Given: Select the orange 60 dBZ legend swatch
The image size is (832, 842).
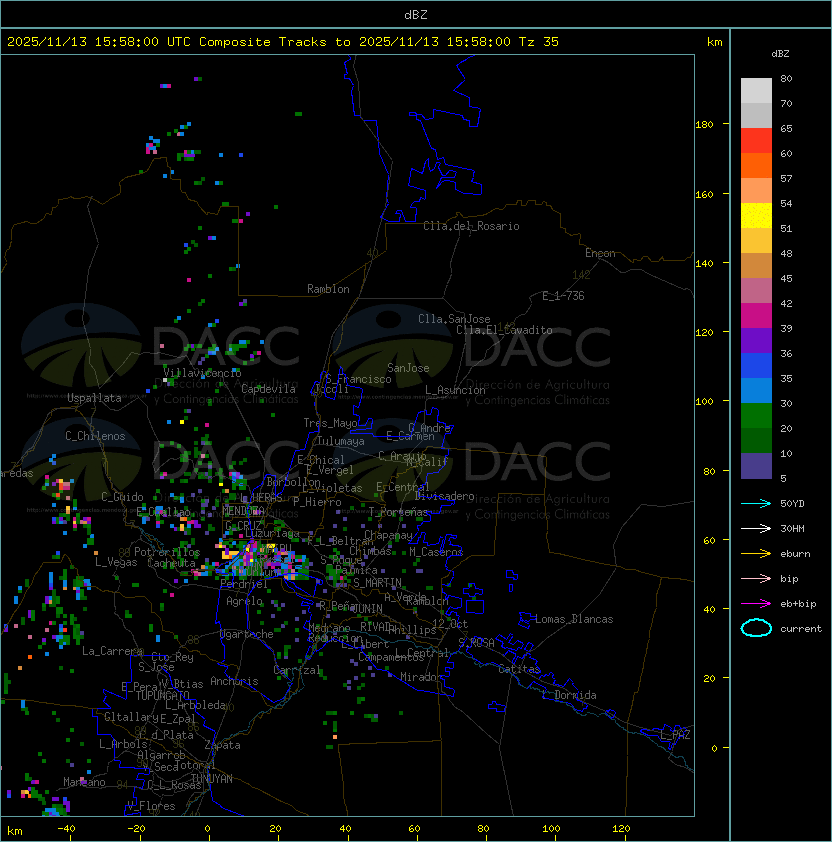Looking at the screenshot, I should 756,165.
